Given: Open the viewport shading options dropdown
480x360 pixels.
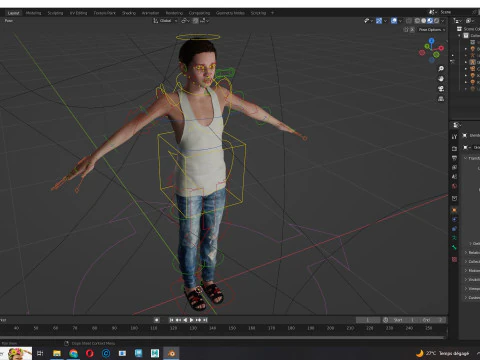Looking at the screenshot, I should click(x=443, y=21).
